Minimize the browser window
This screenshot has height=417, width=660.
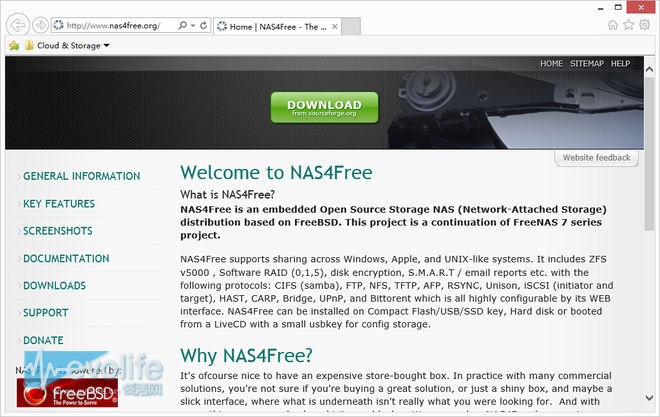point(601,8)
